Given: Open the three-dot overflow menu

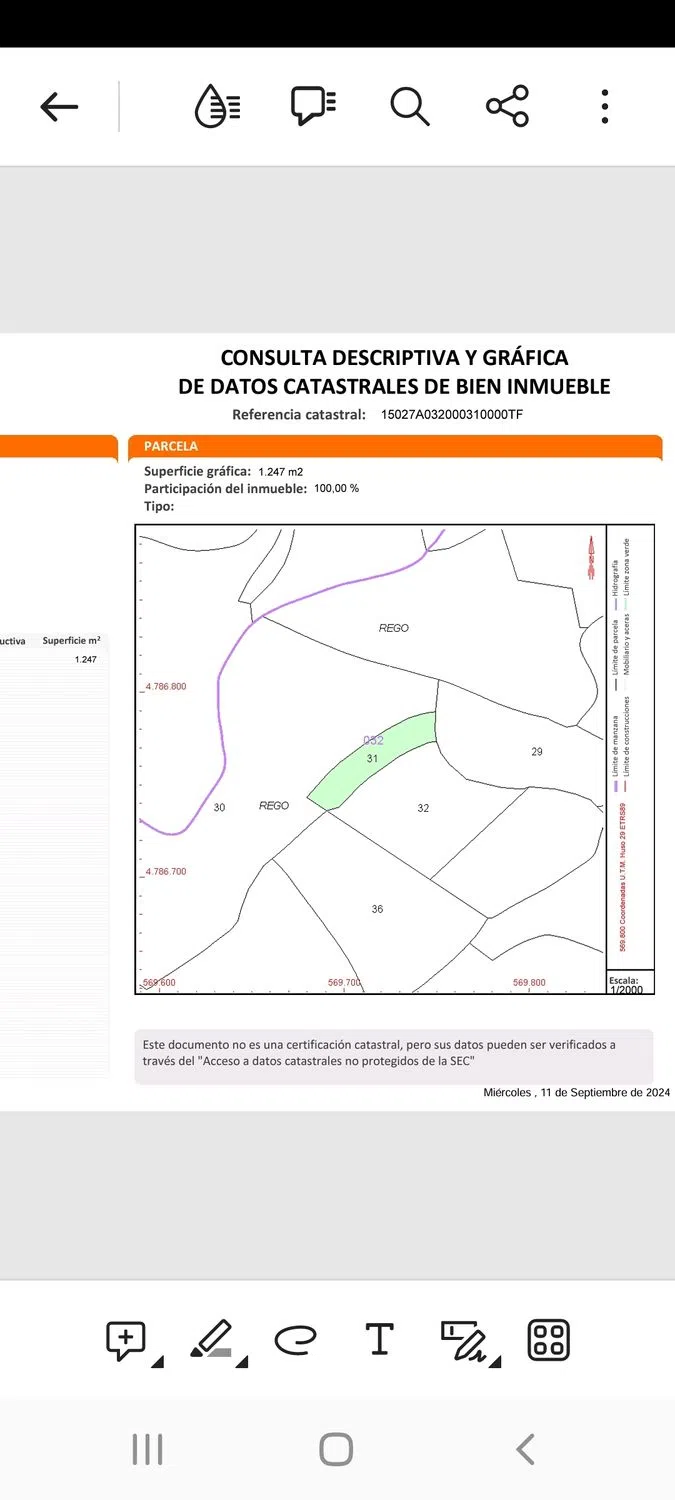Looking at the screenshot, I should coord(604,106).
